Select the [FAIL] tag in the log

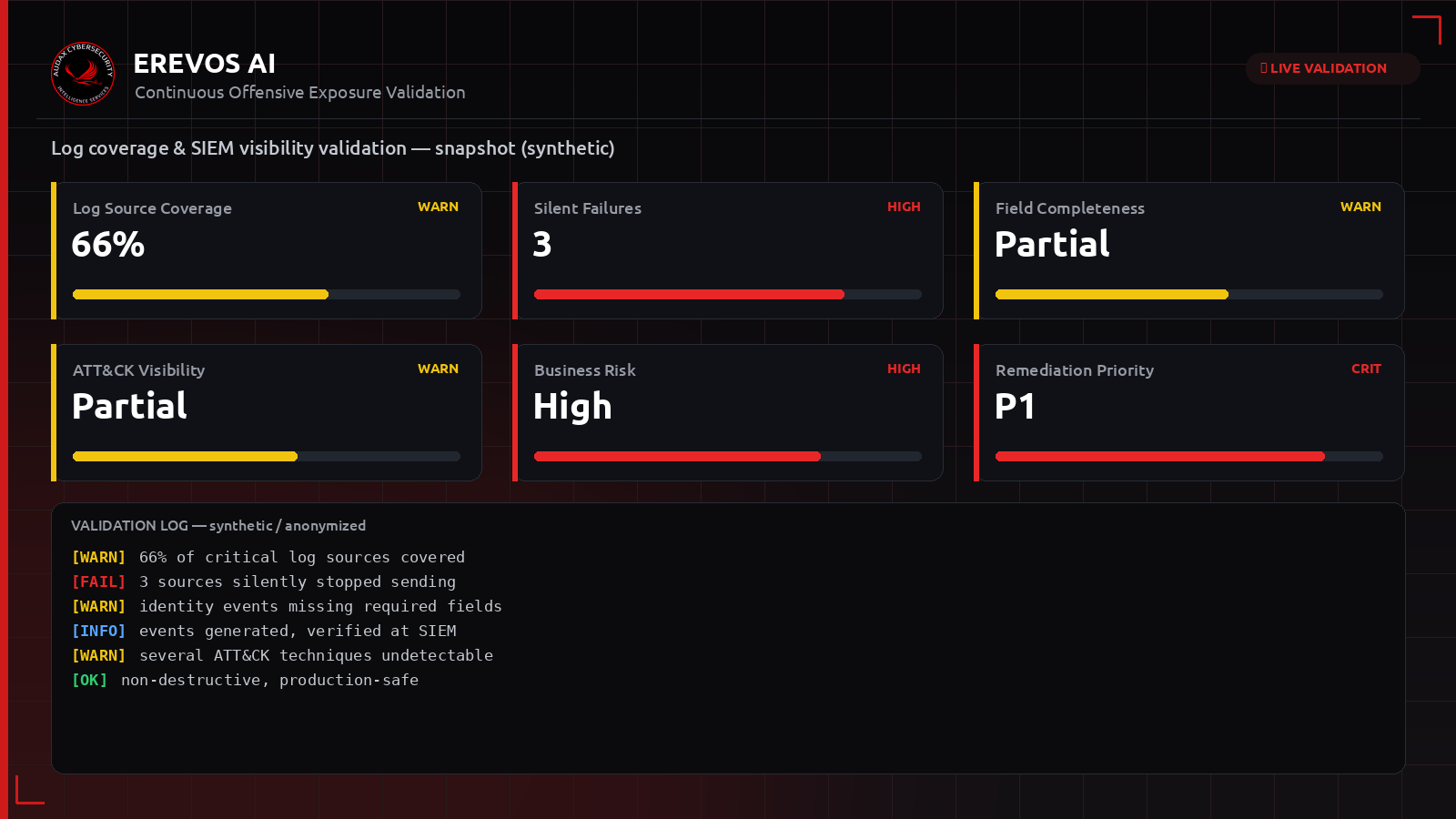pyautogui.click(x=98, y=581)
